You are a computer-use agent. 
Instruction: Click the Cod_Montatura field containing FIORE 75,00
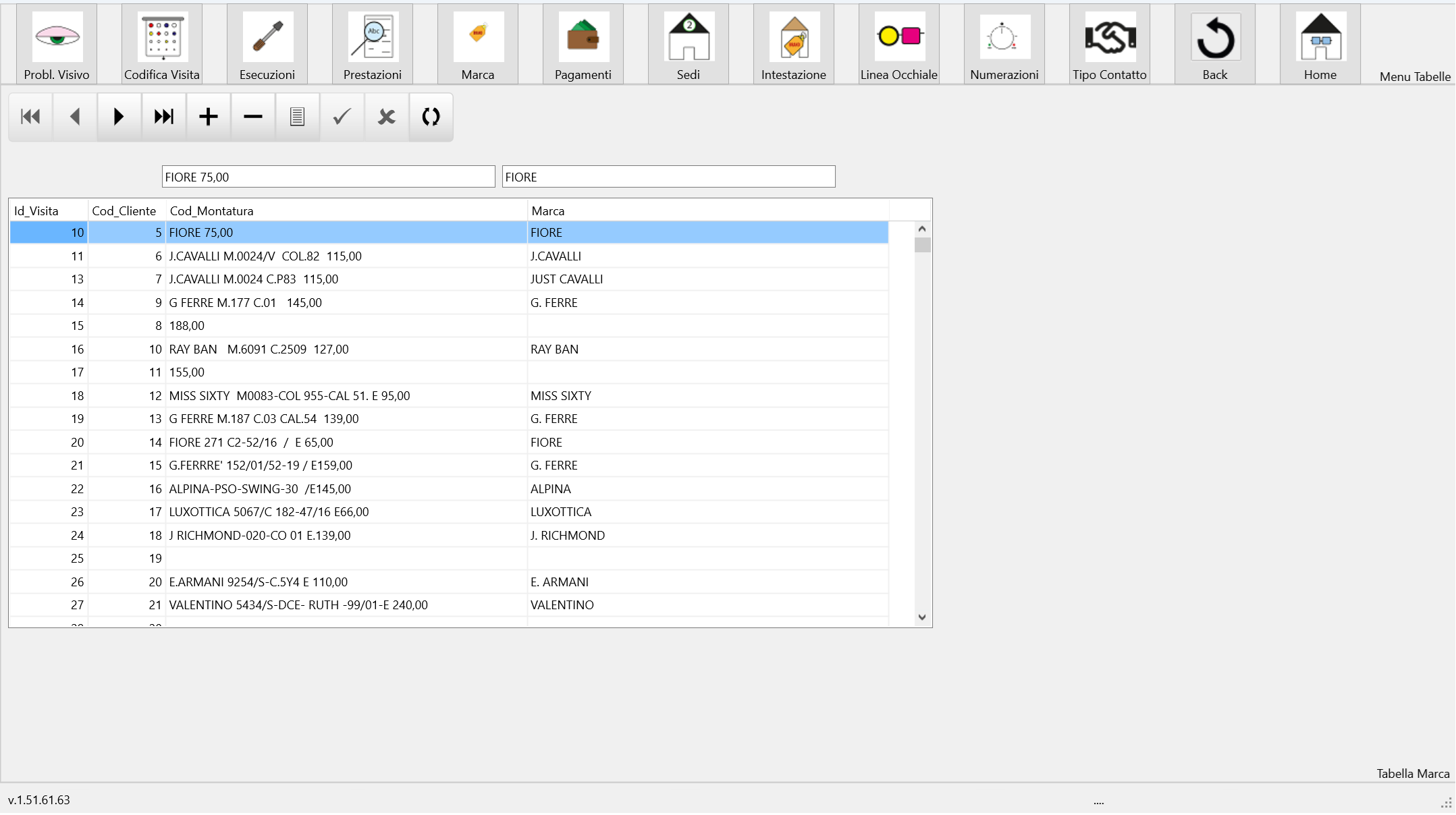pos(328,177)
